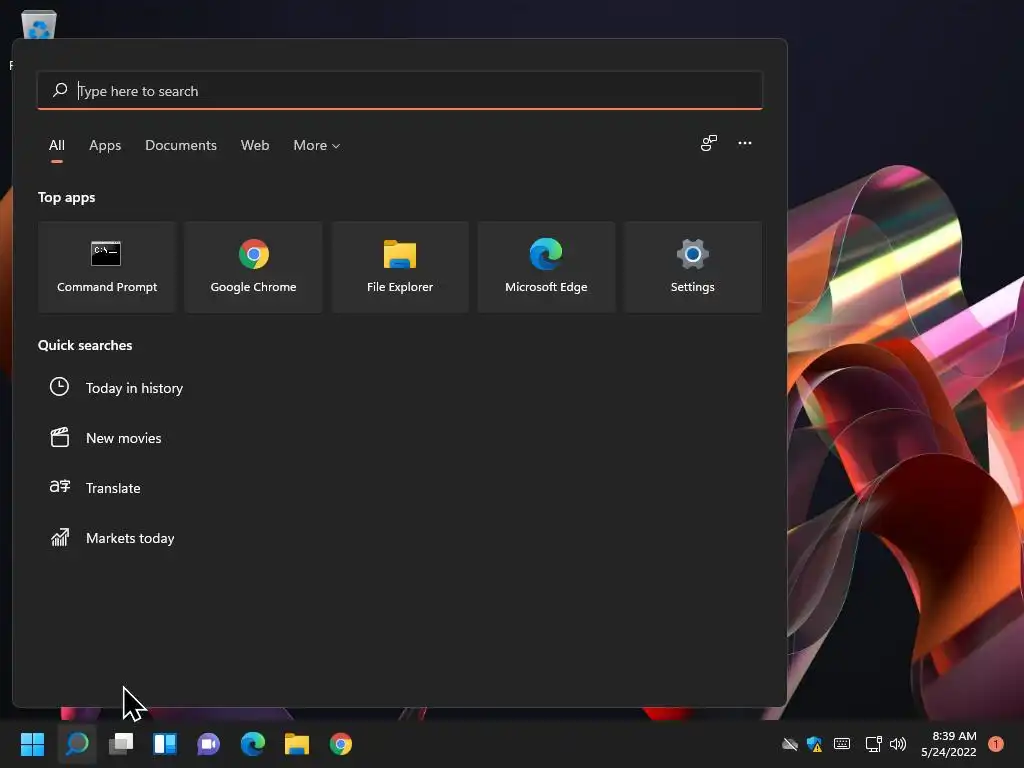Open Teams Chat from the taskbar
1024x768 pixels.
pyautogui.click(x=208, y=744)
